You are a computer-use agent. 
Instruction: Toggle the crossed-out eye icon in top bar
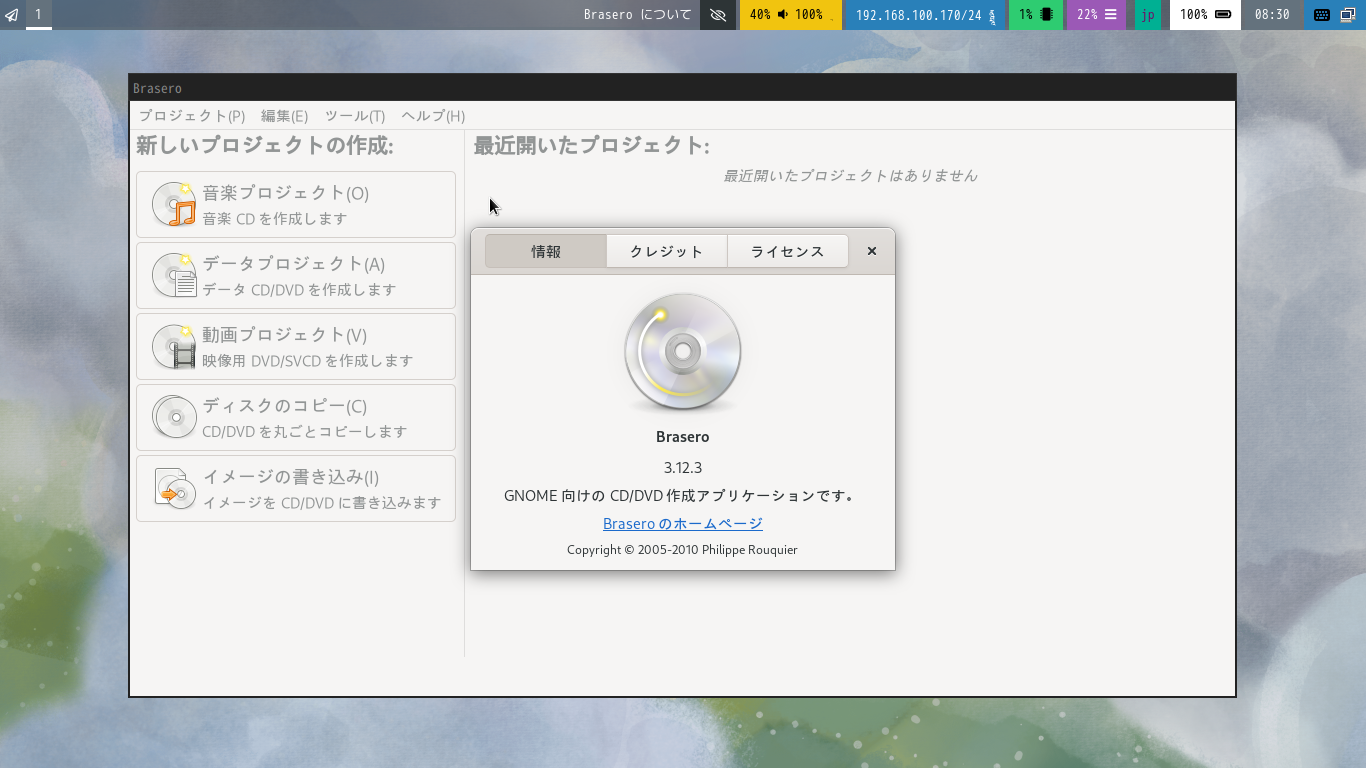pyautogui.click(x=718, y=15)
